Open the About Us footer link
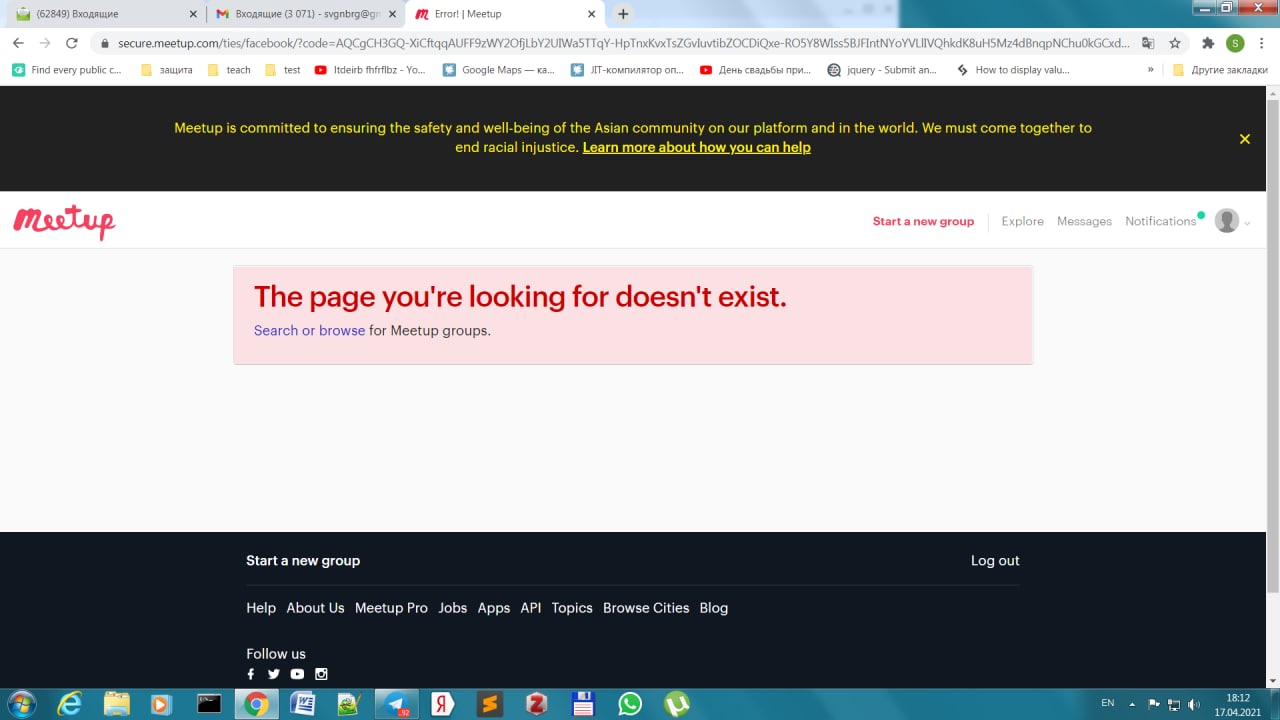This screenshot has height=720, width=1280. click(315, 608)
